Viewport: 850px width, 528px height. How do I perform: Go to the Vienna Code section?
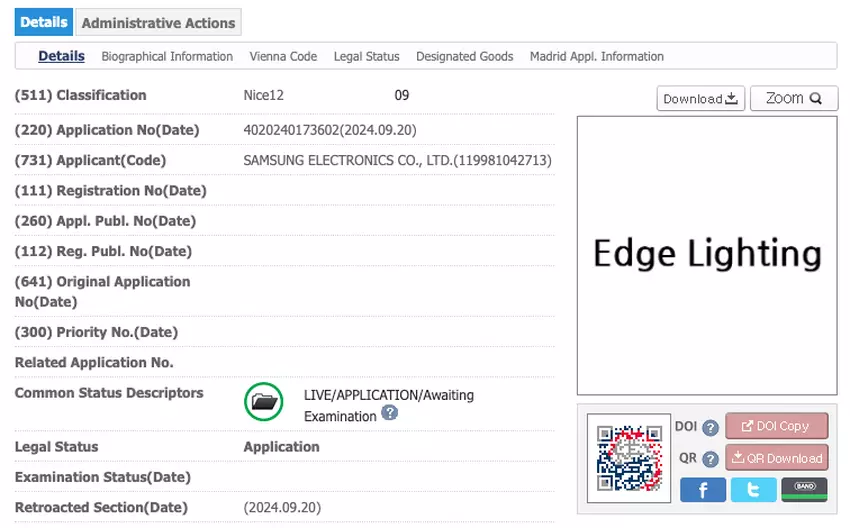(x=283, y=56)
